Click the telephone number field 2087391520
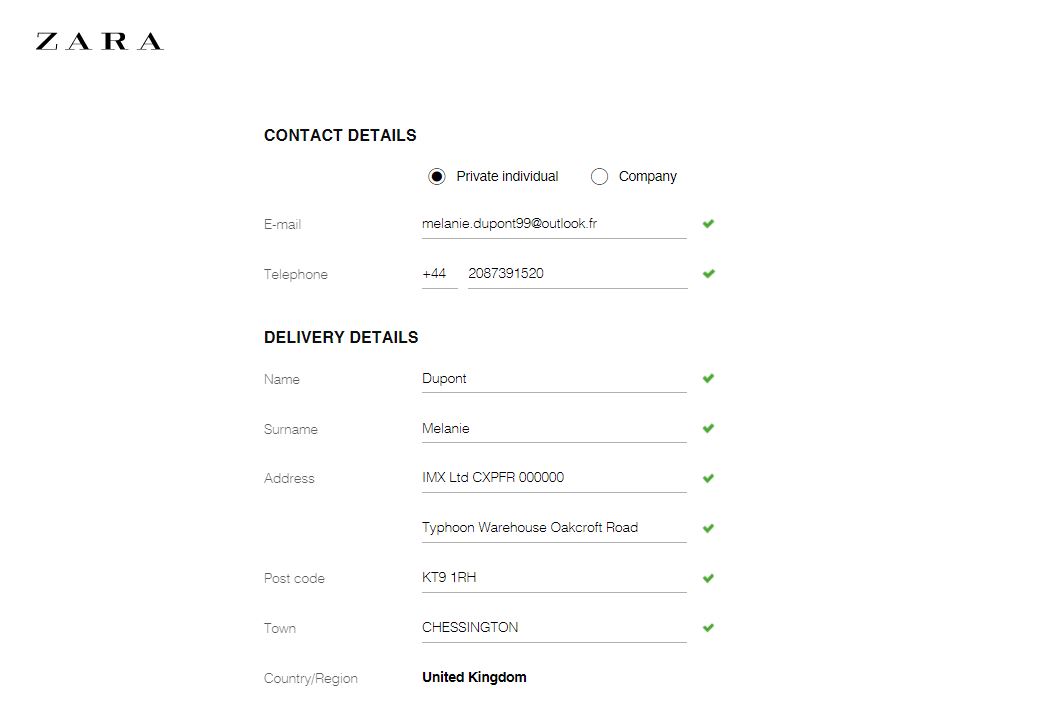The image size is (1037, 714). pyautogui.click(x=577, y=274)
